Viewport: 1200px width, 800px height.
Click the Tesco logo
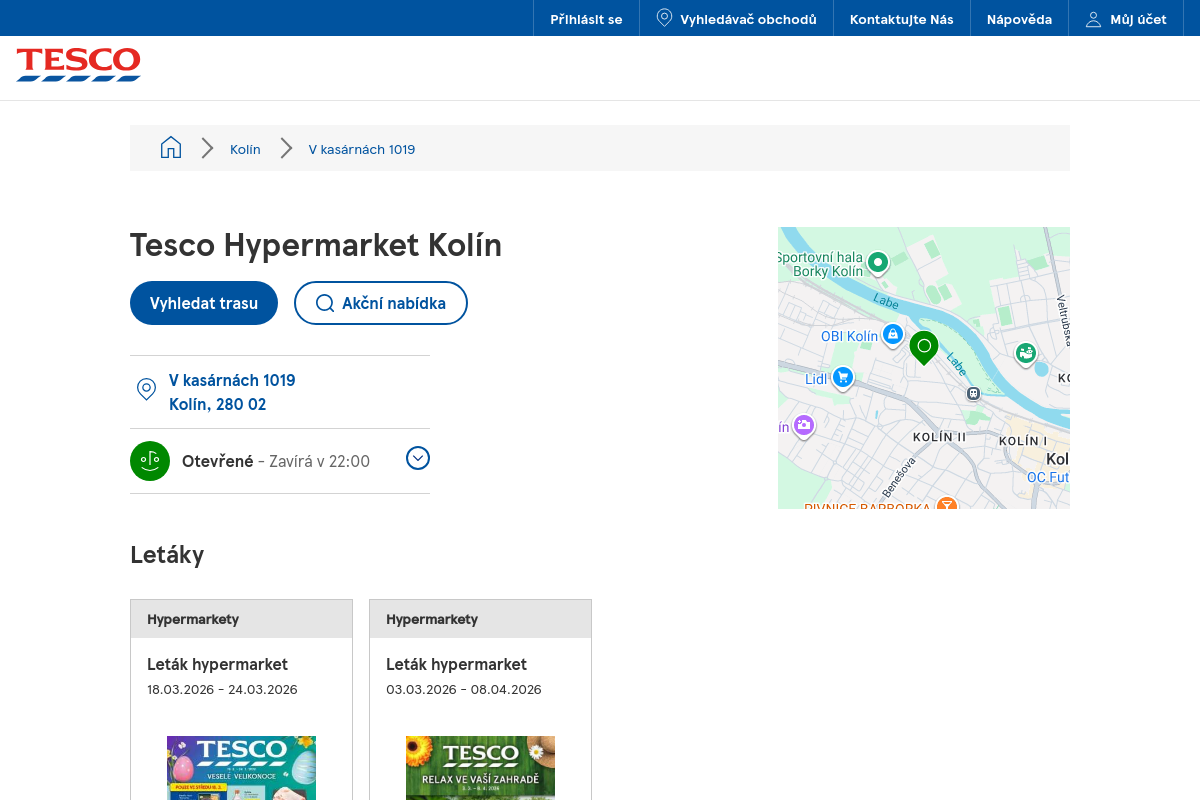point(78,64)
